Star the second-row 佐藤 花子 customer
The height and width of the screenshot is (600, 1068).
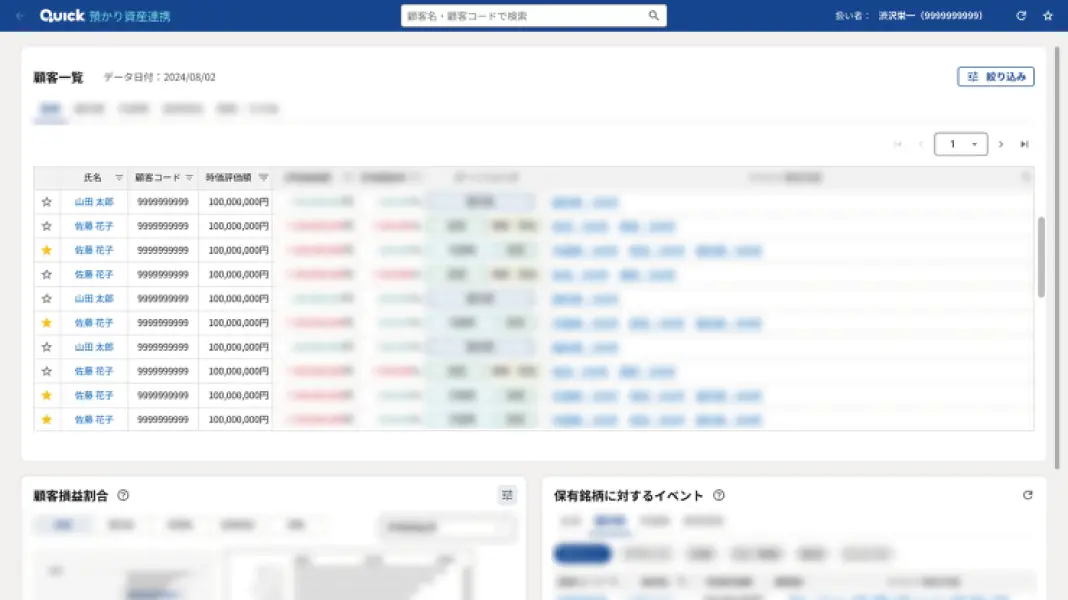click(x=46, y=226)
